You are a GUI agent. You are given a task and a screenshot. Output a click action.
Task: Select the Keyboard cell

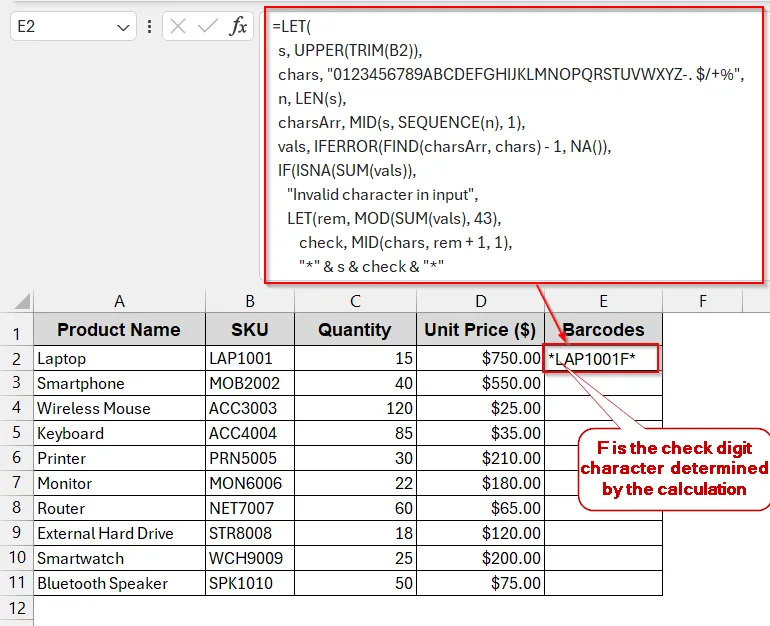click(119, 434)
